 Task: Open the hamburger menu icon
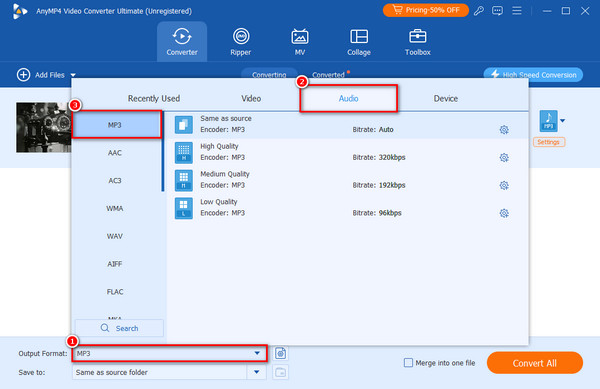(x=517, y=11)
